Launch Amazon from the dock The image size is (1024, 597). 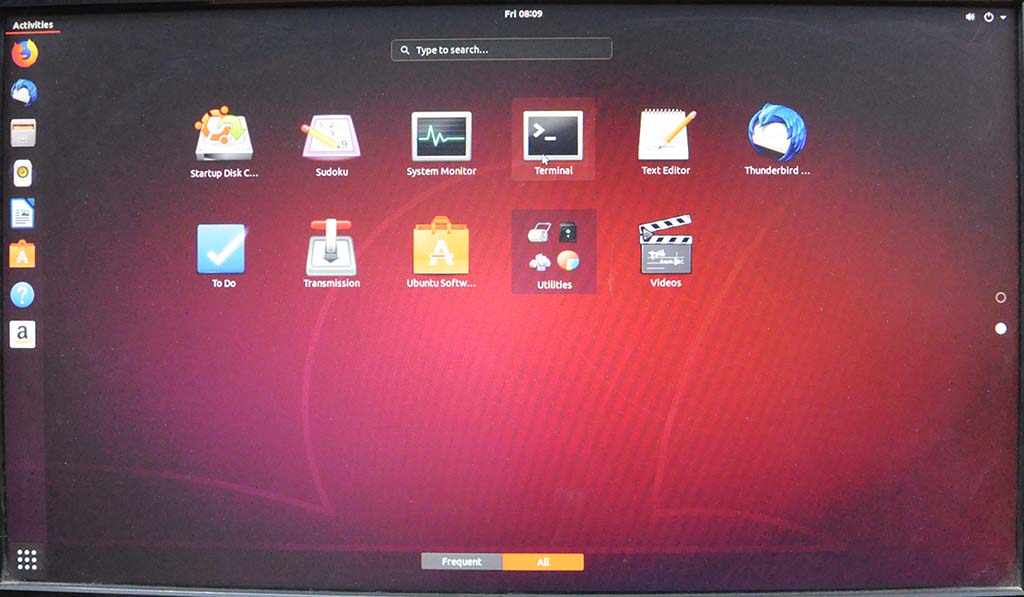pos(22,334)
